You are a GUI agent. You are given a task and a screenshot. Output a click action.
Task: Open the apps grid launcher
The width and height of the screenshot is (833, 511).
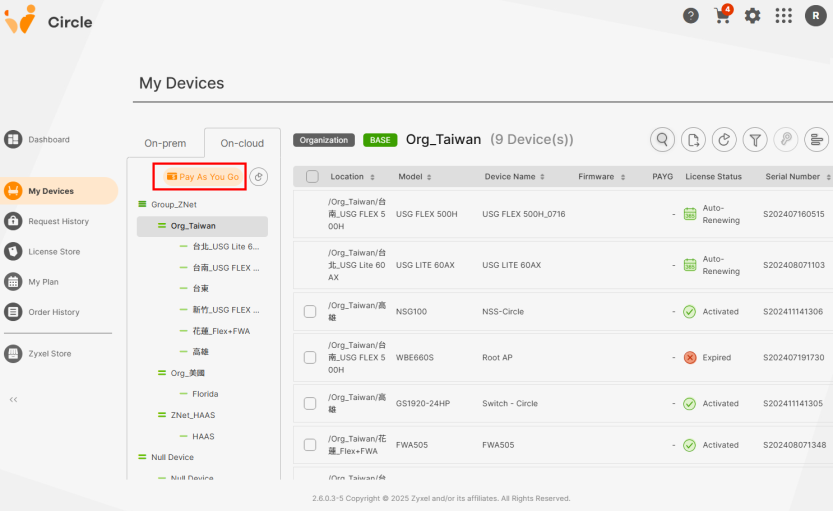(784, 16)
